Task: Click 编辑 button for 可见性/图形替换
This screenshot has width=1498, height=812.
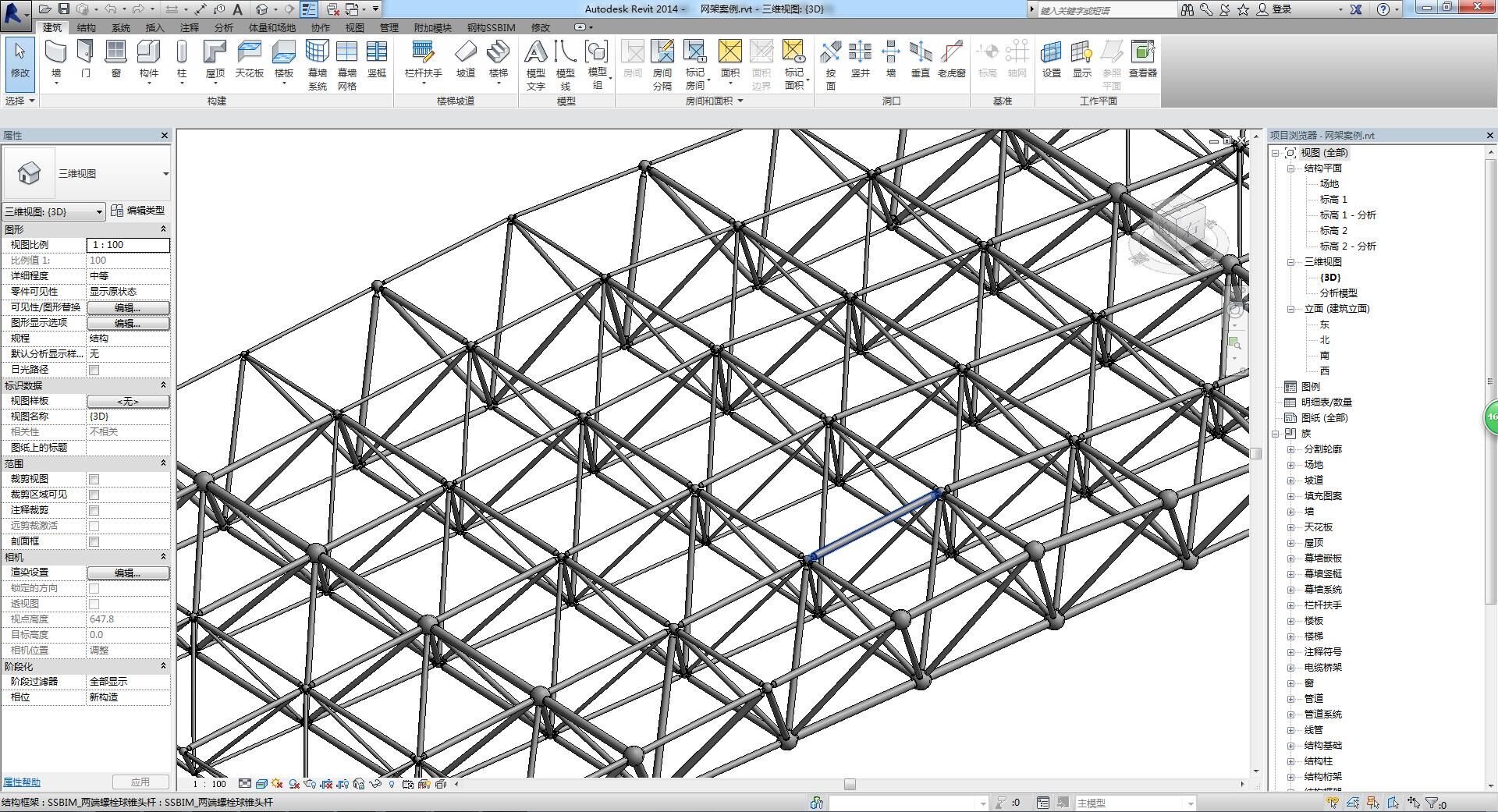Action: 128,307
